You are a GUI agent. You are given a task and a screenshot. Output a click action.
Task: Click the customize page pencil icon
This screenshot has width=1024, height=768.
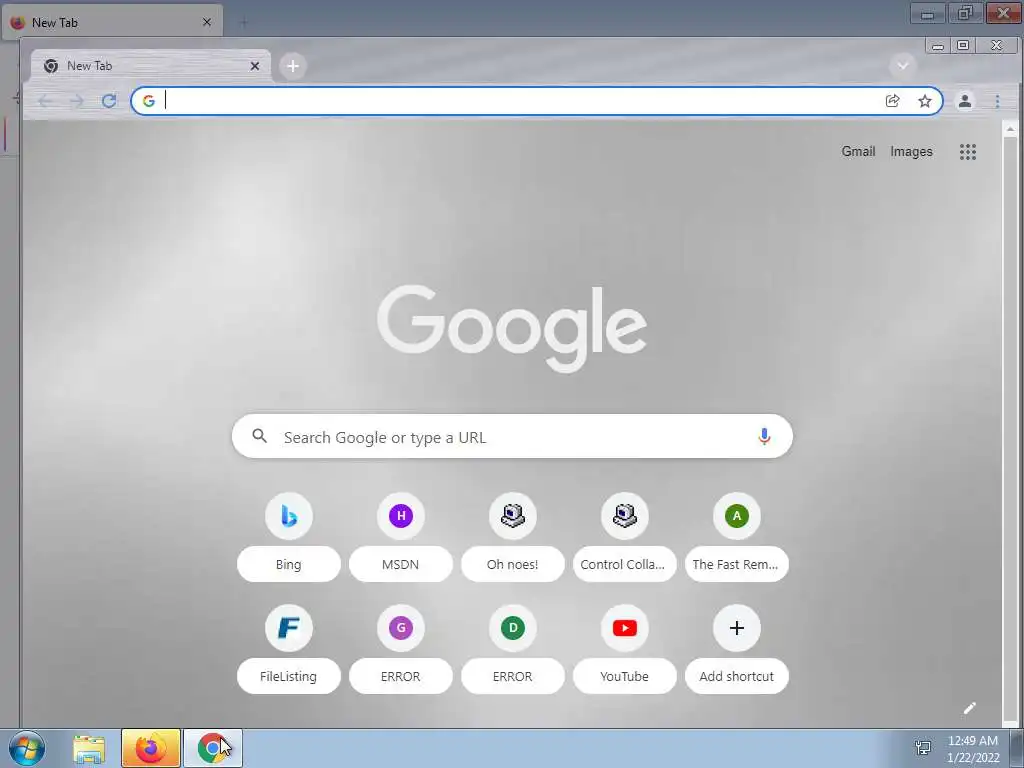pos(970,709)
